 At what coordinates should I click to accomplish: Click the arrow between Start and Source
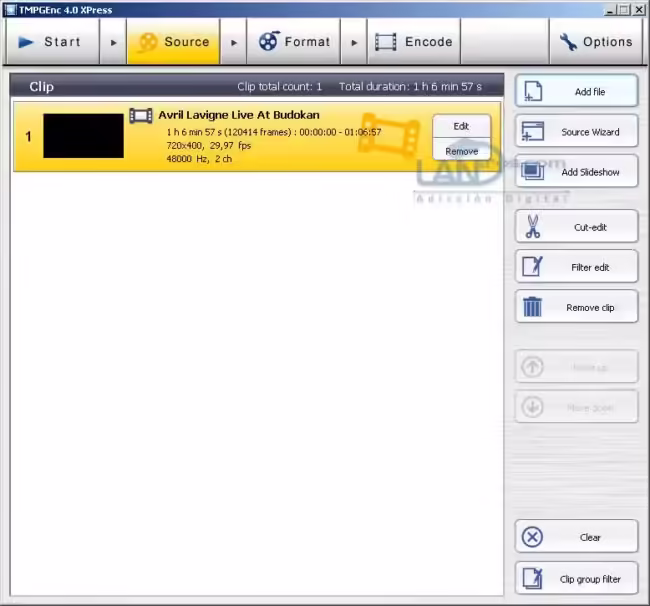coord(113,42)
